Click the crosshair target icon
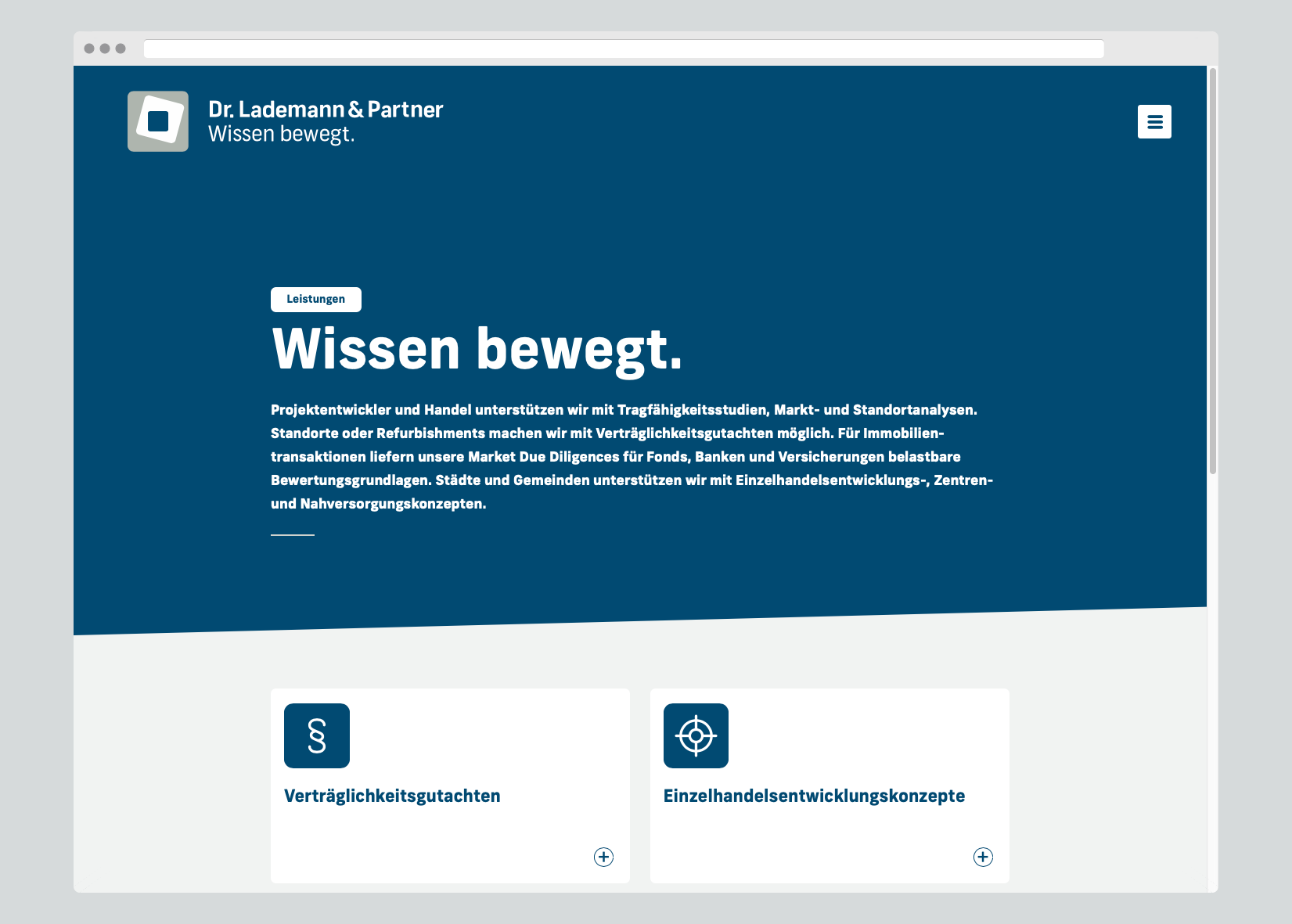The width and height of the screenshot is (1292, 924). point(696,735)
